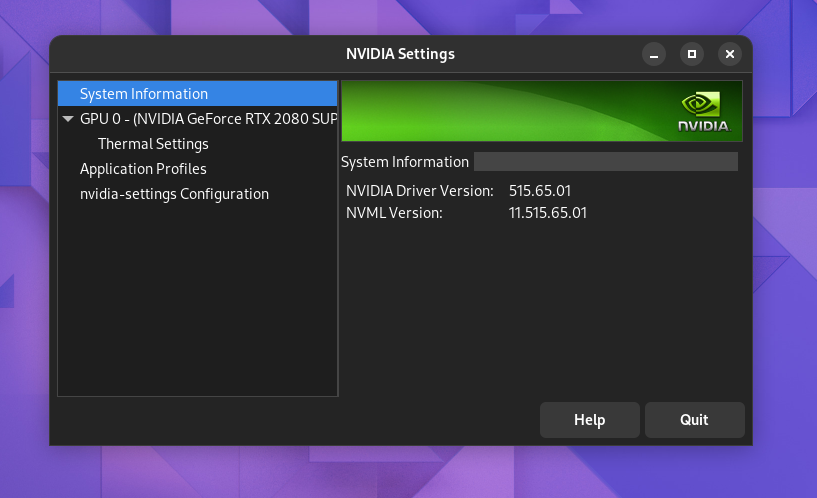Open Thermal Settings page
The height and width of the screenshot is (498, 817).
point(153,144)
